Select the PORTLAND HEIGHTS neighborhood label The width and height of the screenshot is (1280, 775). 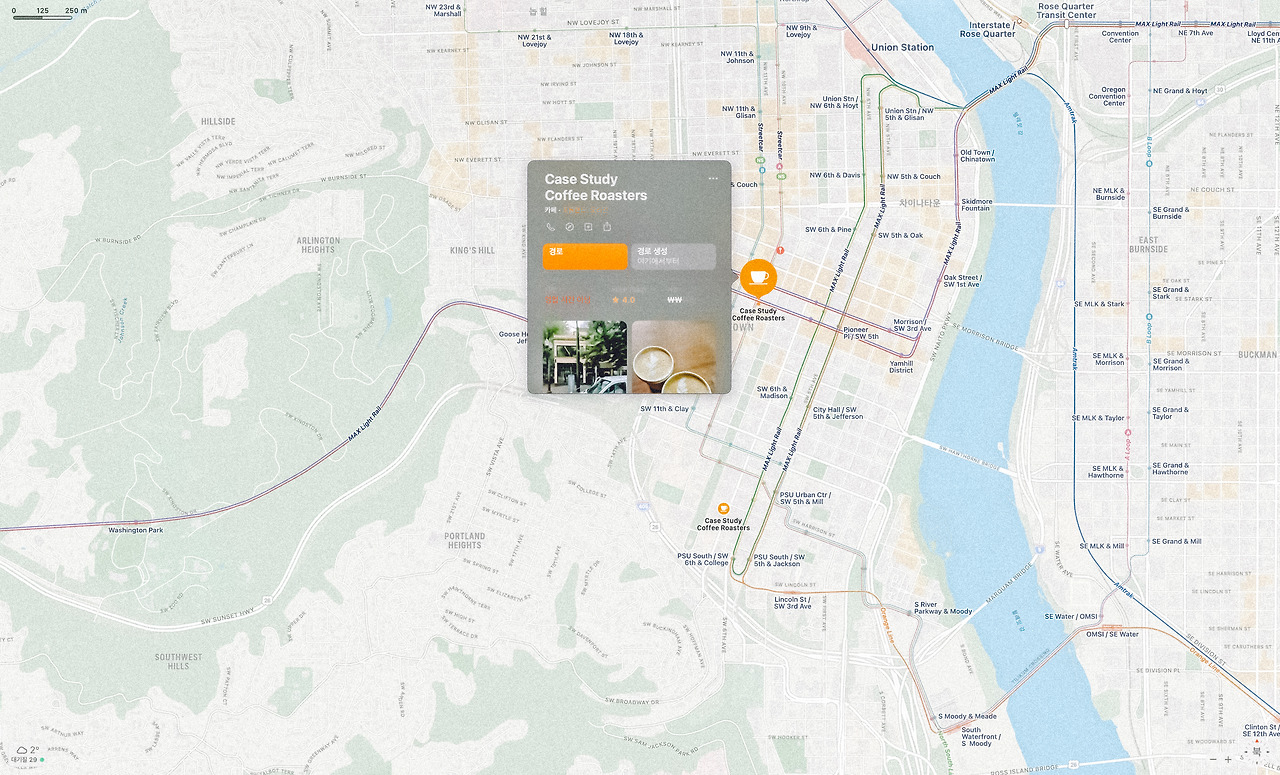pos(465,541)
